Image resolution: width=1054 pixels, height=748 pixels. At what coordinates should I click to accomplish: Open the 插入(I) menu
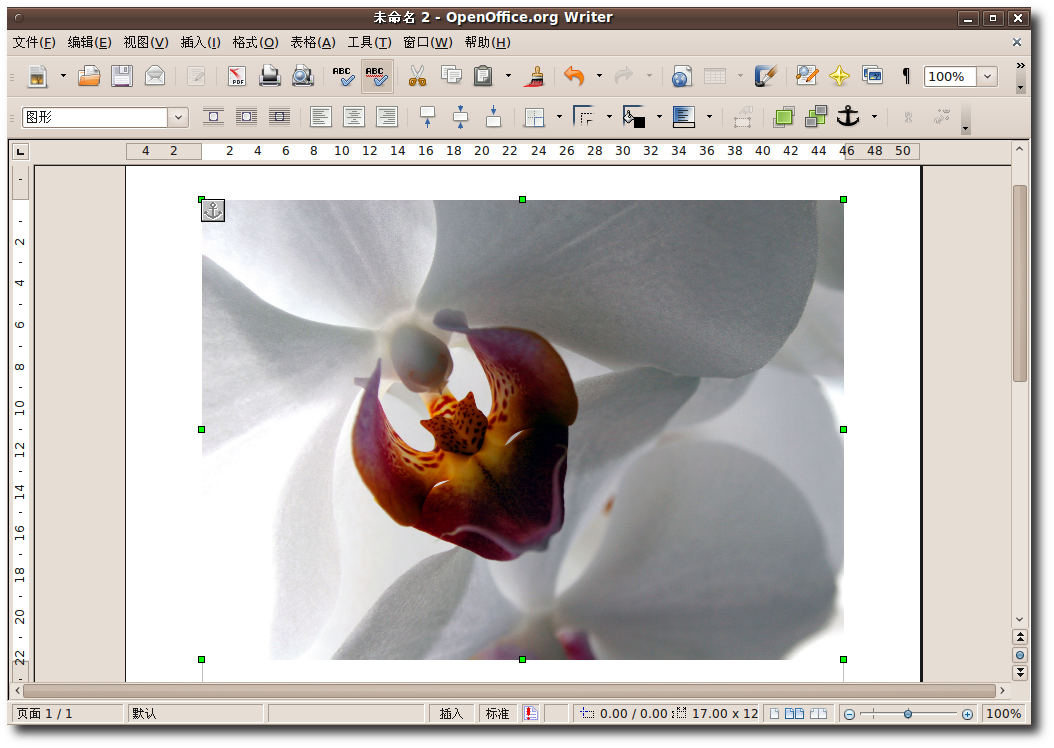click(200, 42)
